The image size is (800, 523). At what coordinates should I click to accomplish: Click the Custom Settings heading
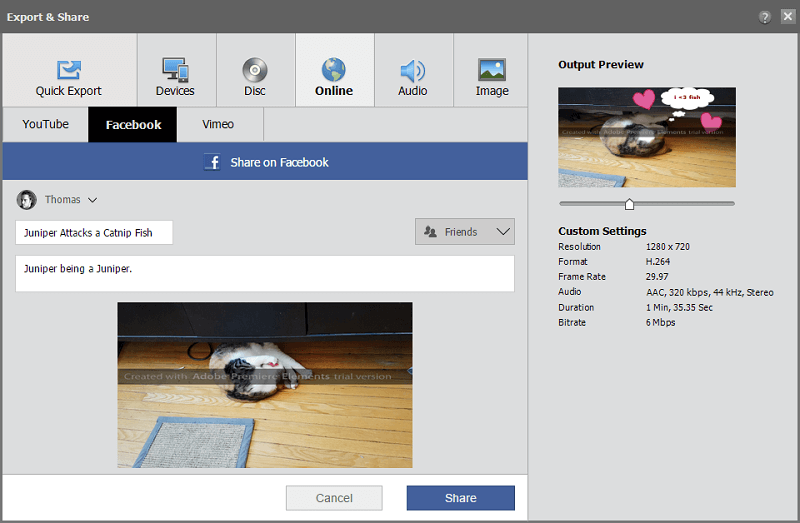pyautogui.click(x=602, y=231)
